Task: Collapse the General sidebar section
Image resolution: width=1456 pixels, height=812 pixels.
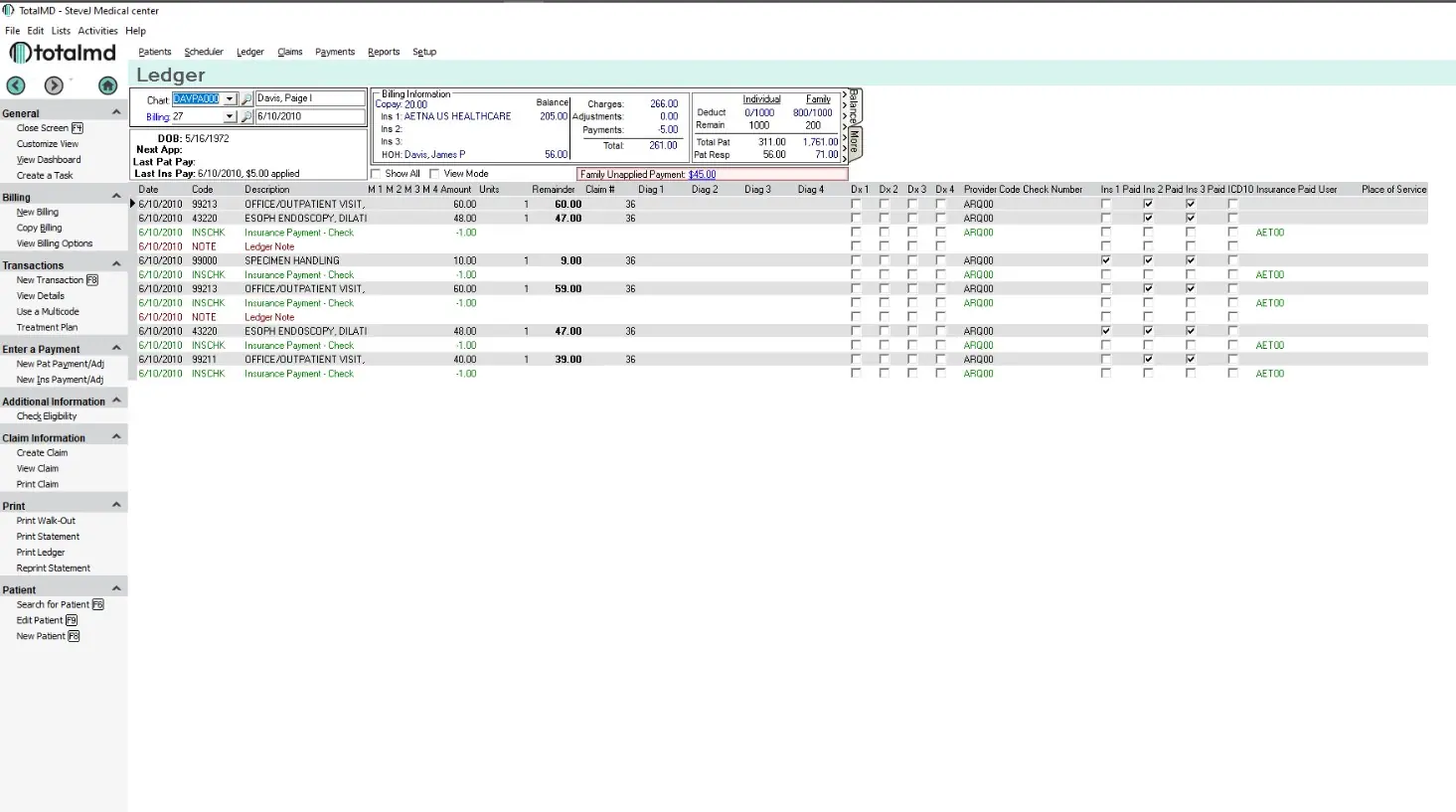Action: [x=118, y=112]
